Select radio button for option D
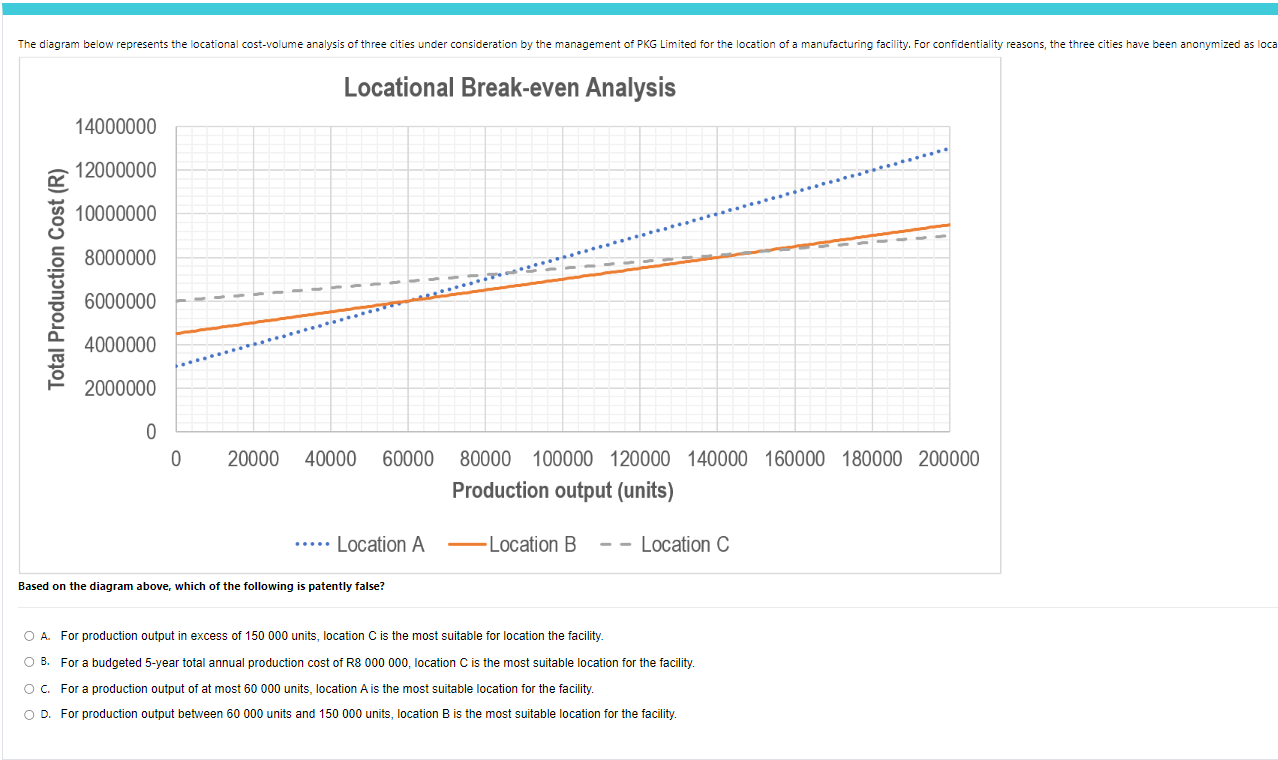The image size is (1278, 760). tap(30, 713)
